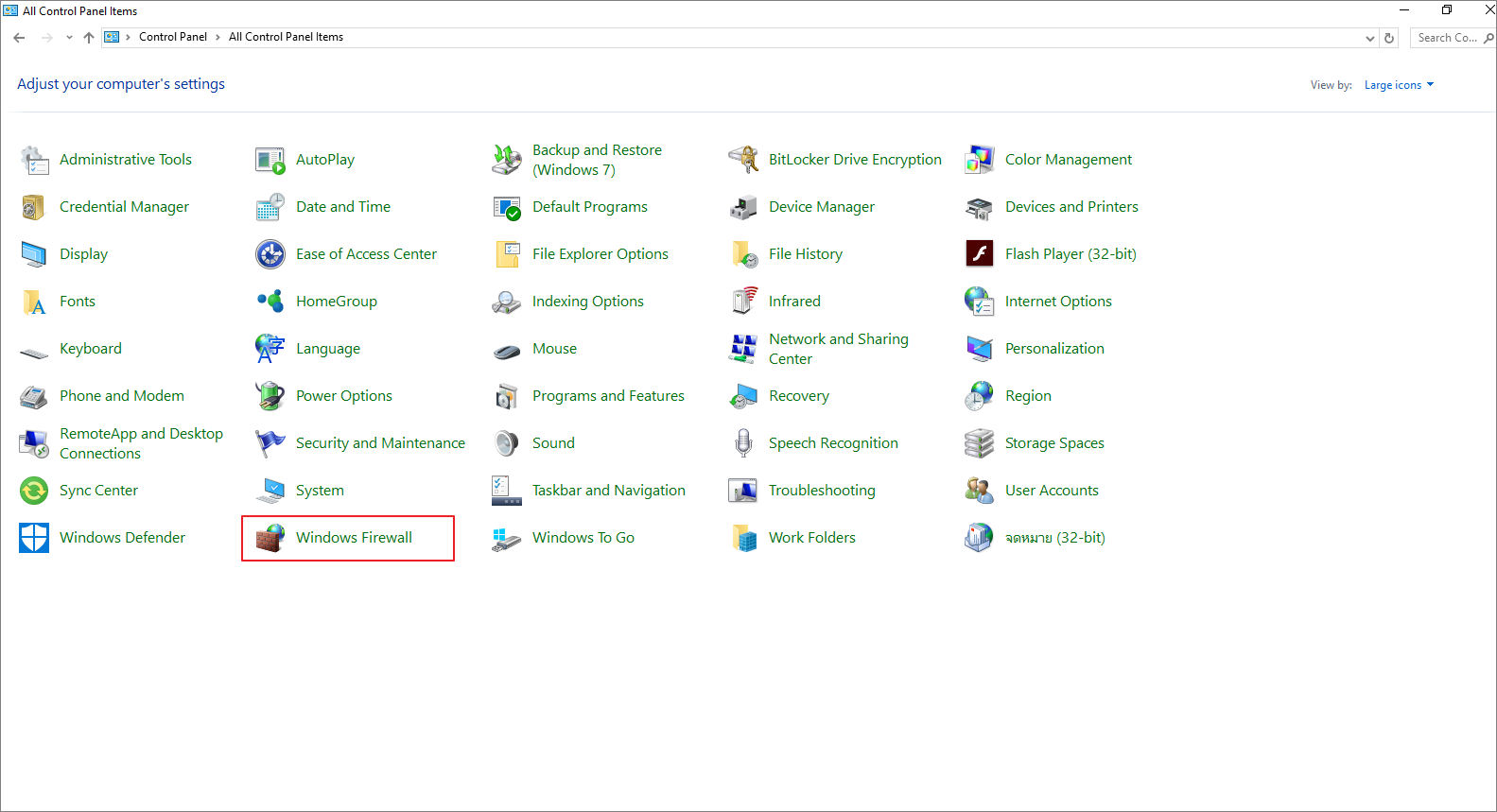The height and width of the screenshot is (812, 1497).
Task: Click the All Control Panel Items breadcrumb
Action: click(286, 37)
